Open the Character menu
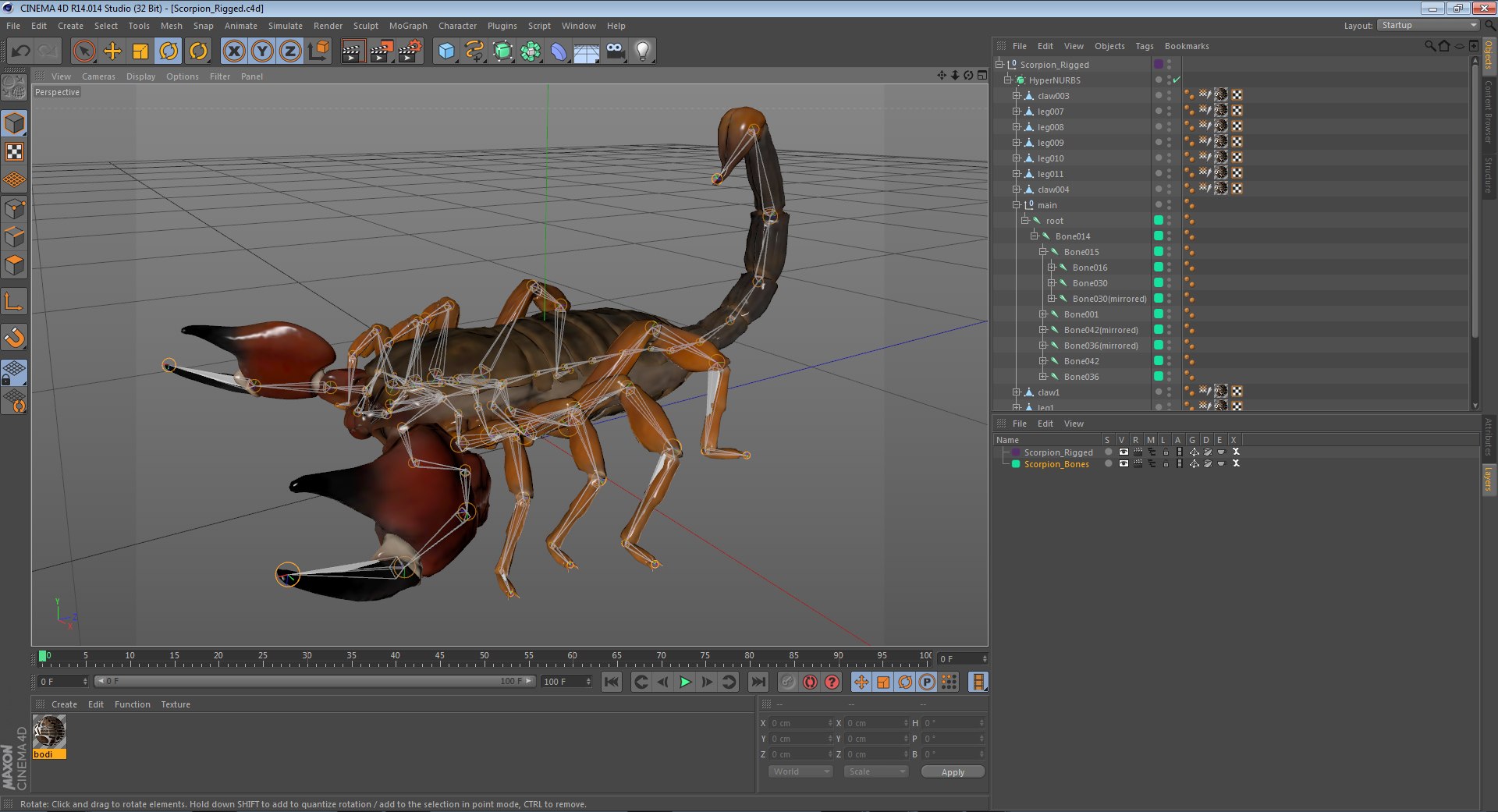 coord(457,26)
